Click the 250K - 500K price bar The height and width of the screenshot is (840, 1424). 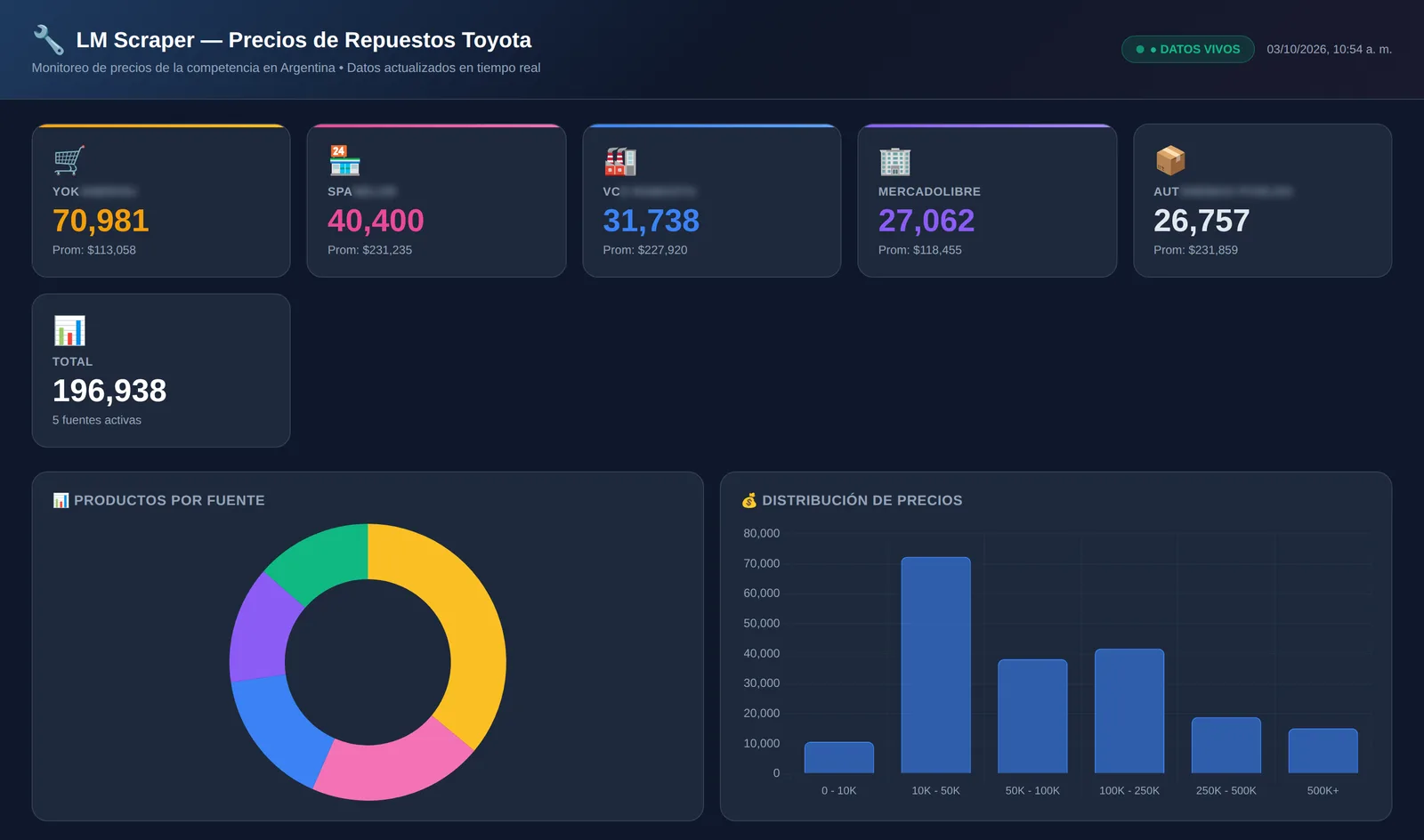[1226, 745]
